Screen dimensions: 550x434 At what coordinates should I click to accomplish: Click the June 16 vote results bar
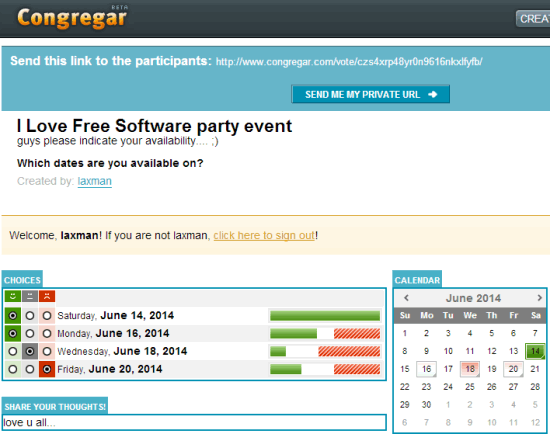point(325,333)
